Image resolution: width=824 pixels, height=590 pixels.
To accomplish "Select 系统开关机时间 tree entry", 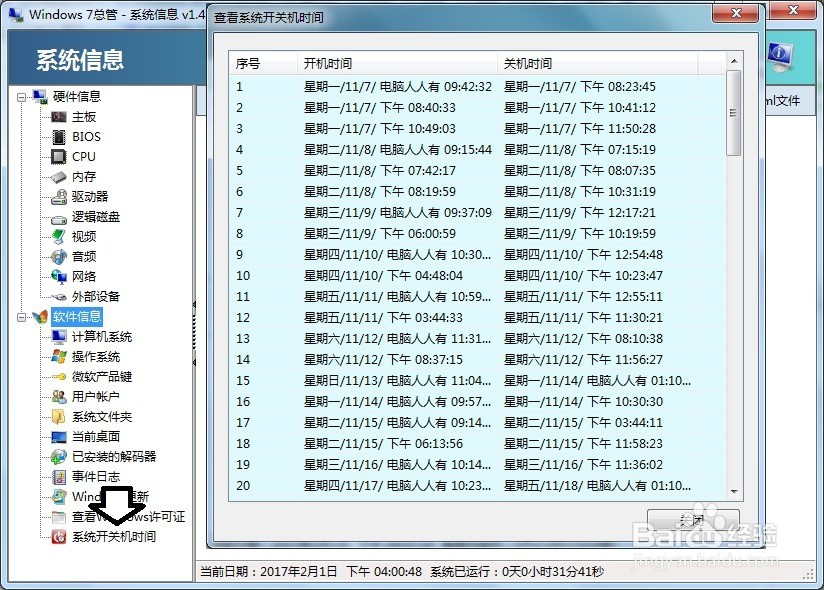I will 114,536.
